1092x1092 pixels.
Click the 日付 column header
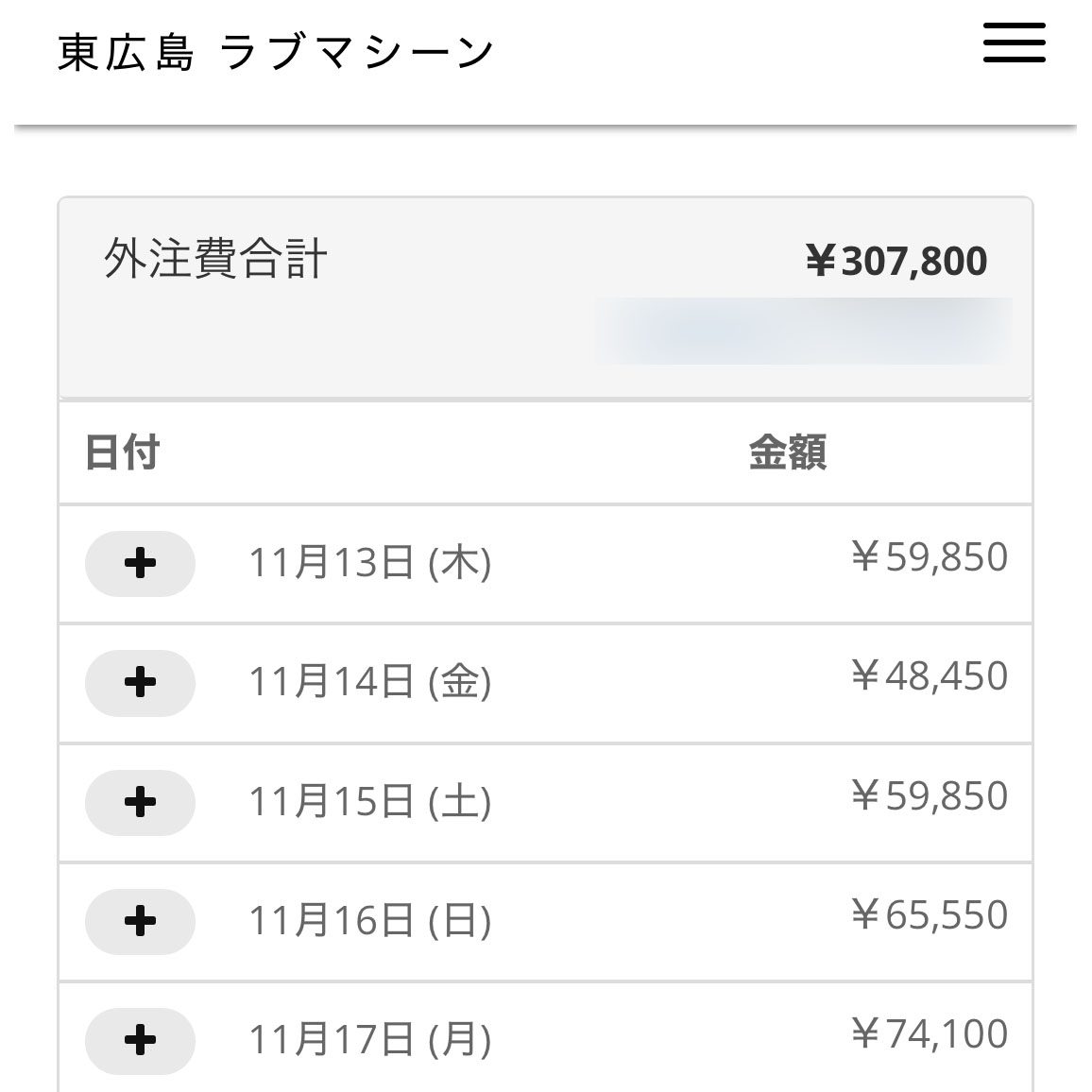point(123,452)
